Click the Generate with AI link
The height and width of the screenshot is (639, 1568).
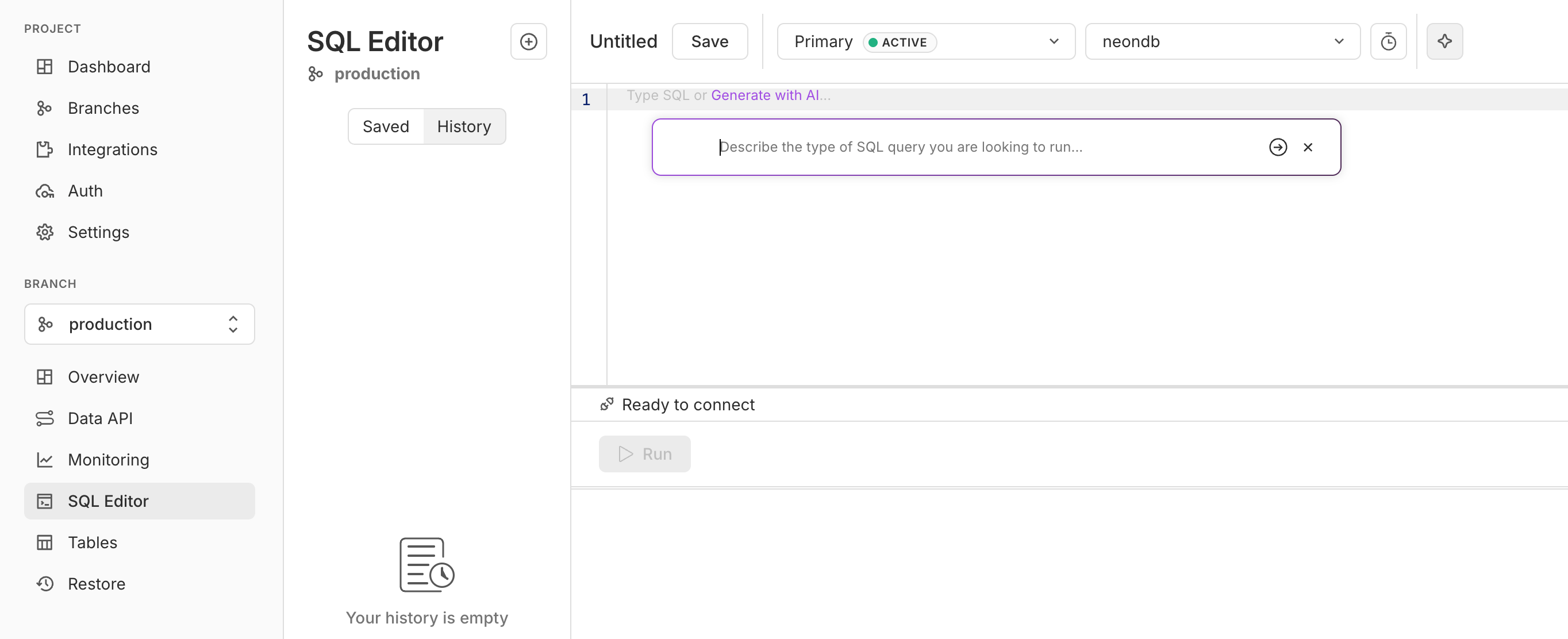[x=764, y=95]
